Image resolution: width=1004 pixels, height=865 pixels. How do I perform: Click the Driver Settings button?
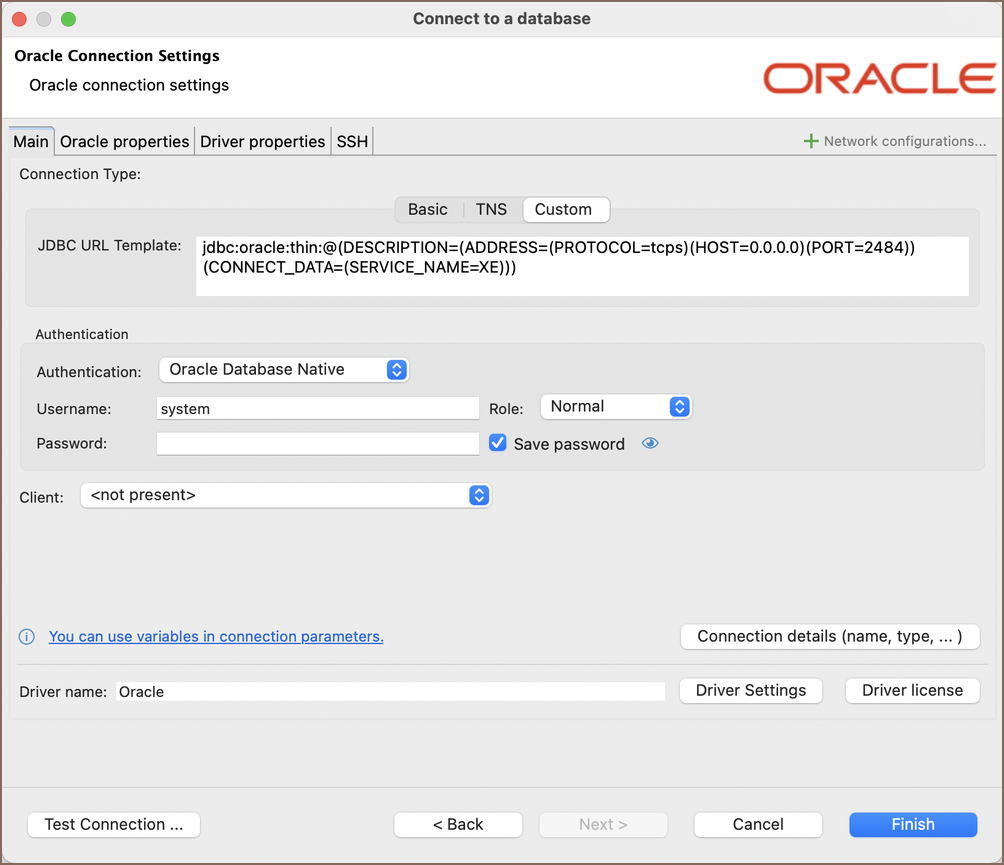[750, 690]
